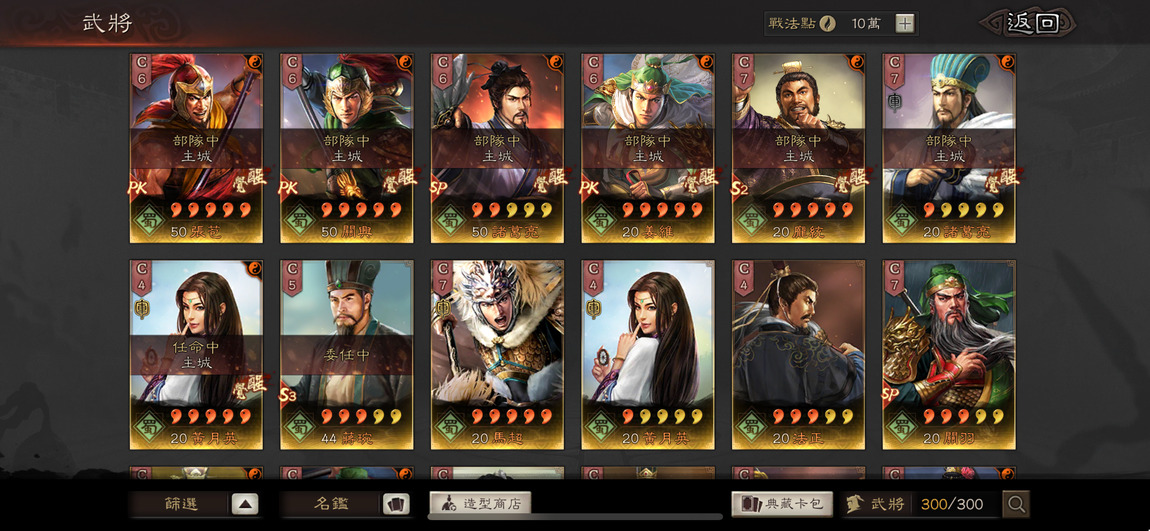Click the yin-yang icon on 張苞 card
This screenshot has height=531, width=1150.
[254, 62]
